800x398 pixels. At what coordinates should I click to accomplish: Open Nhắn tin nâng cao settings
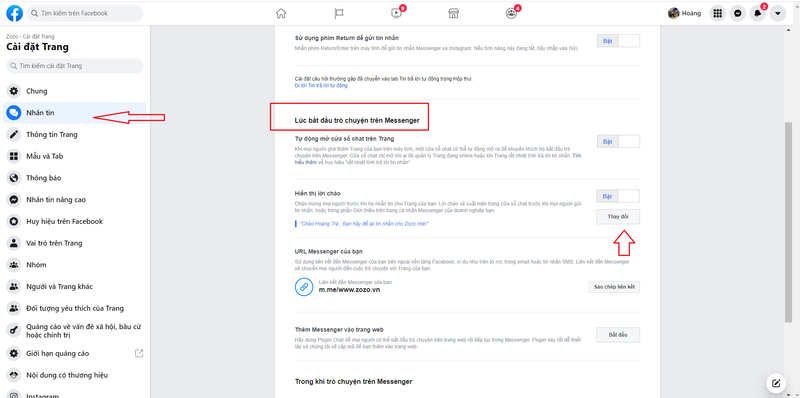(74, 200)
